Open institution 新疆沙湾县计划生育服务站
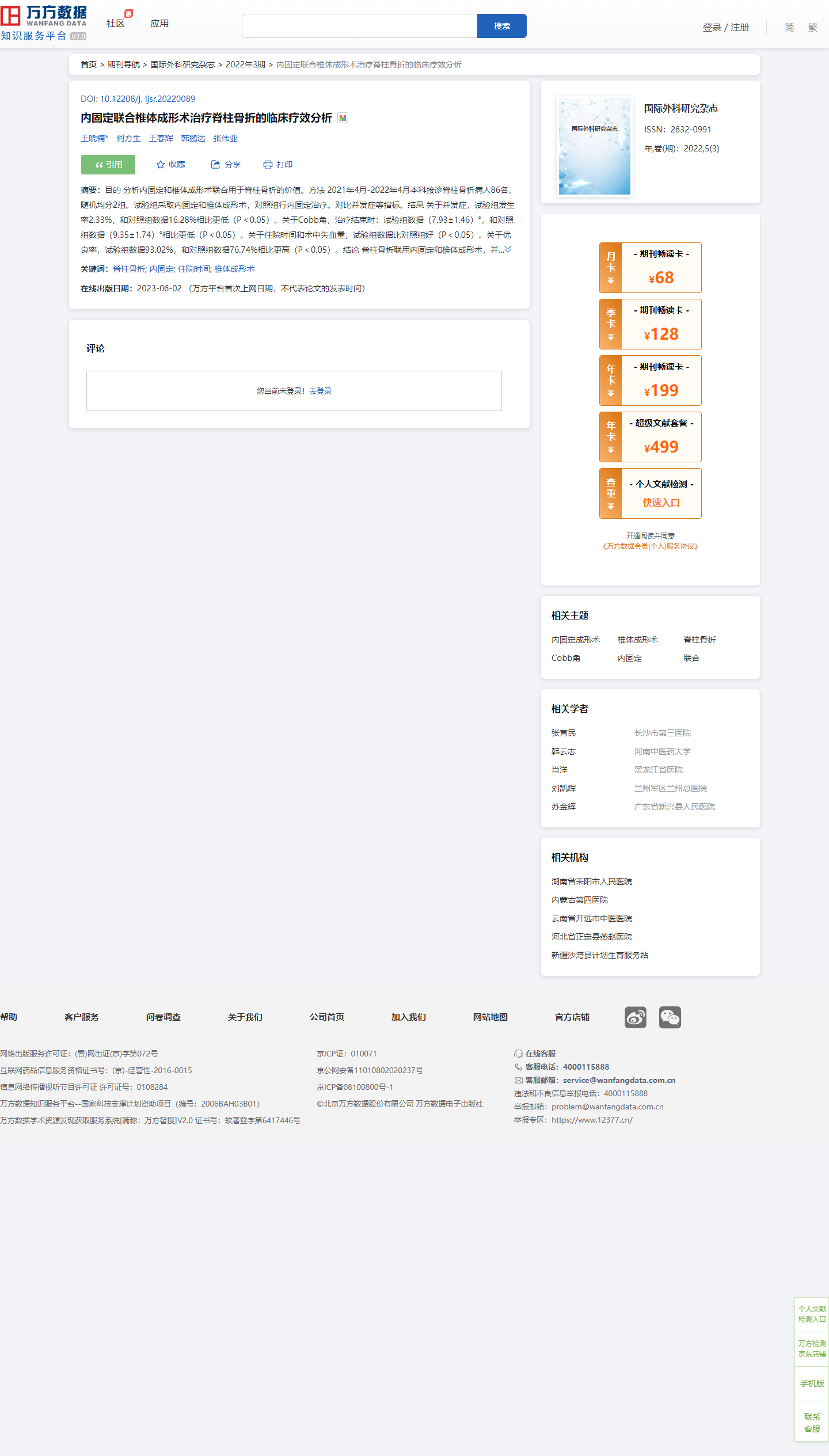The width and height of the screenshot is (829, 1456). point(600,955)
